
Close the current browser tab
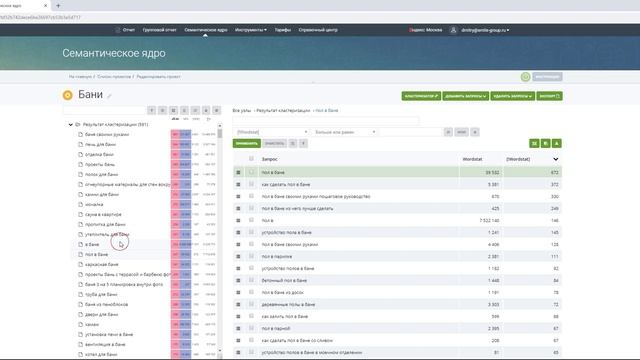pos(45,6)
